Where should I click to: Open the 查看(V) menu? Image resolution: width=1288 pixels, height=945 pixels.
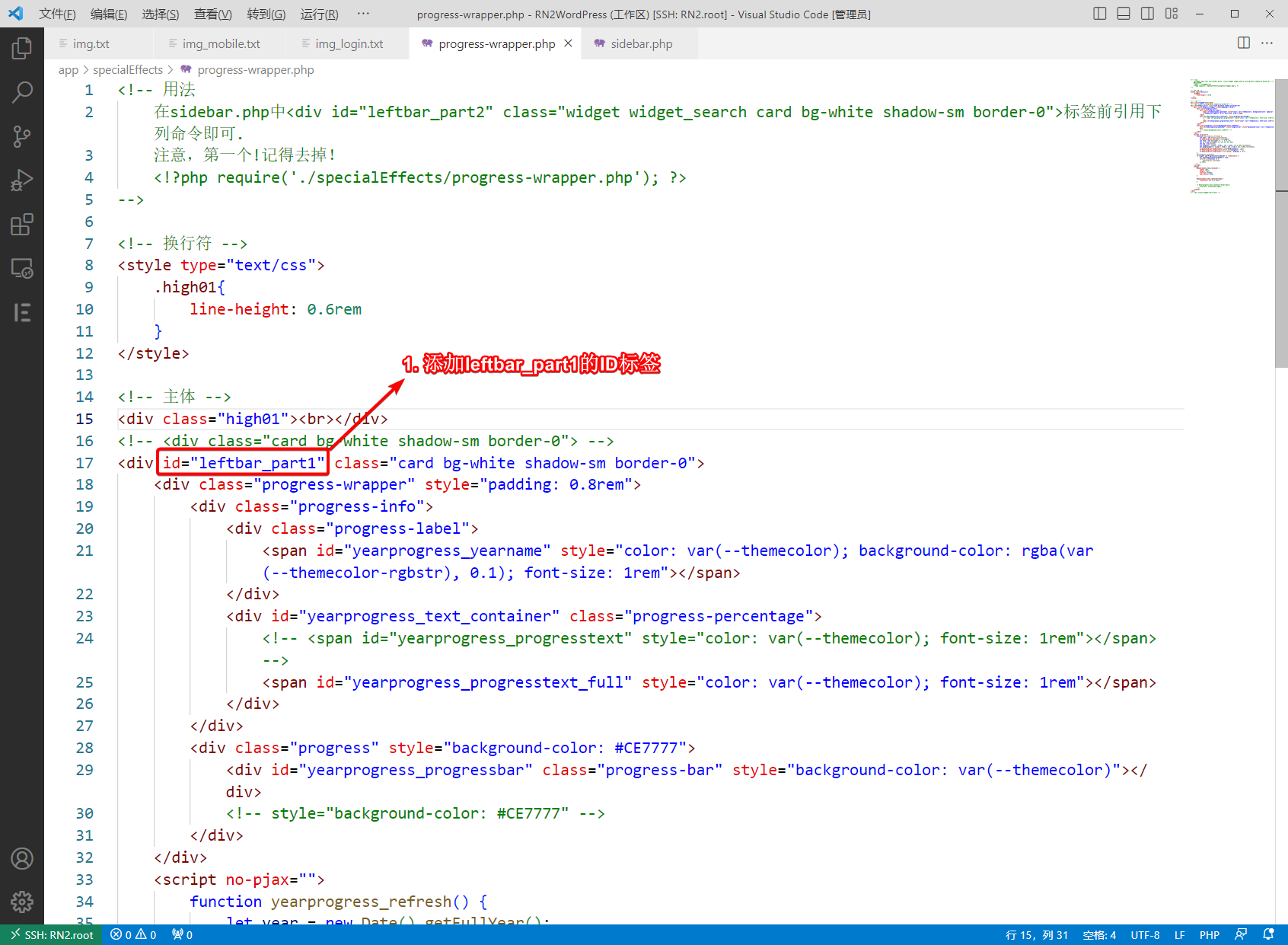(213, 14)
